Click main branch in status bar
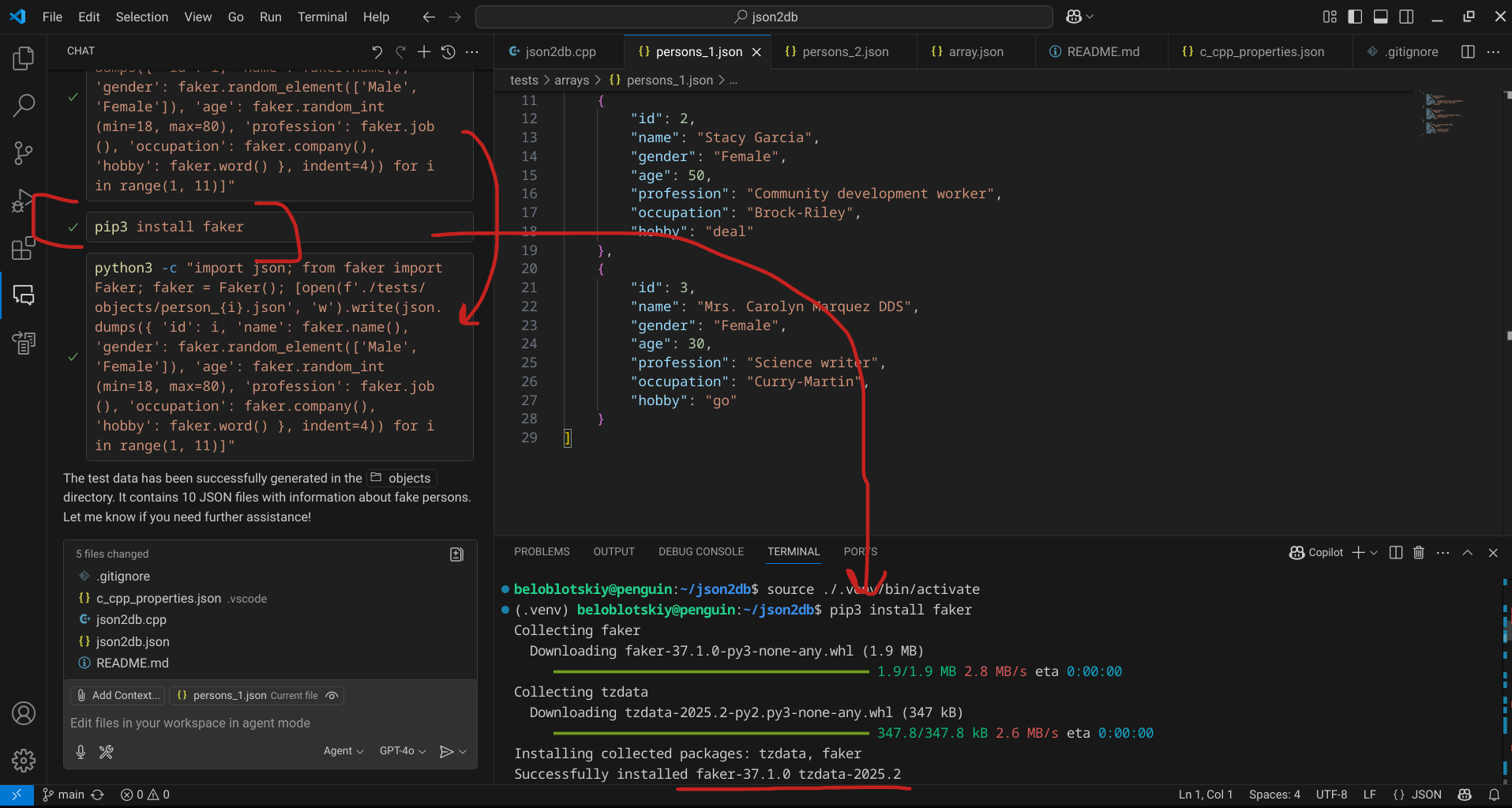The image size is (1512, 808). pyautogui.click(x=63, y=795)
